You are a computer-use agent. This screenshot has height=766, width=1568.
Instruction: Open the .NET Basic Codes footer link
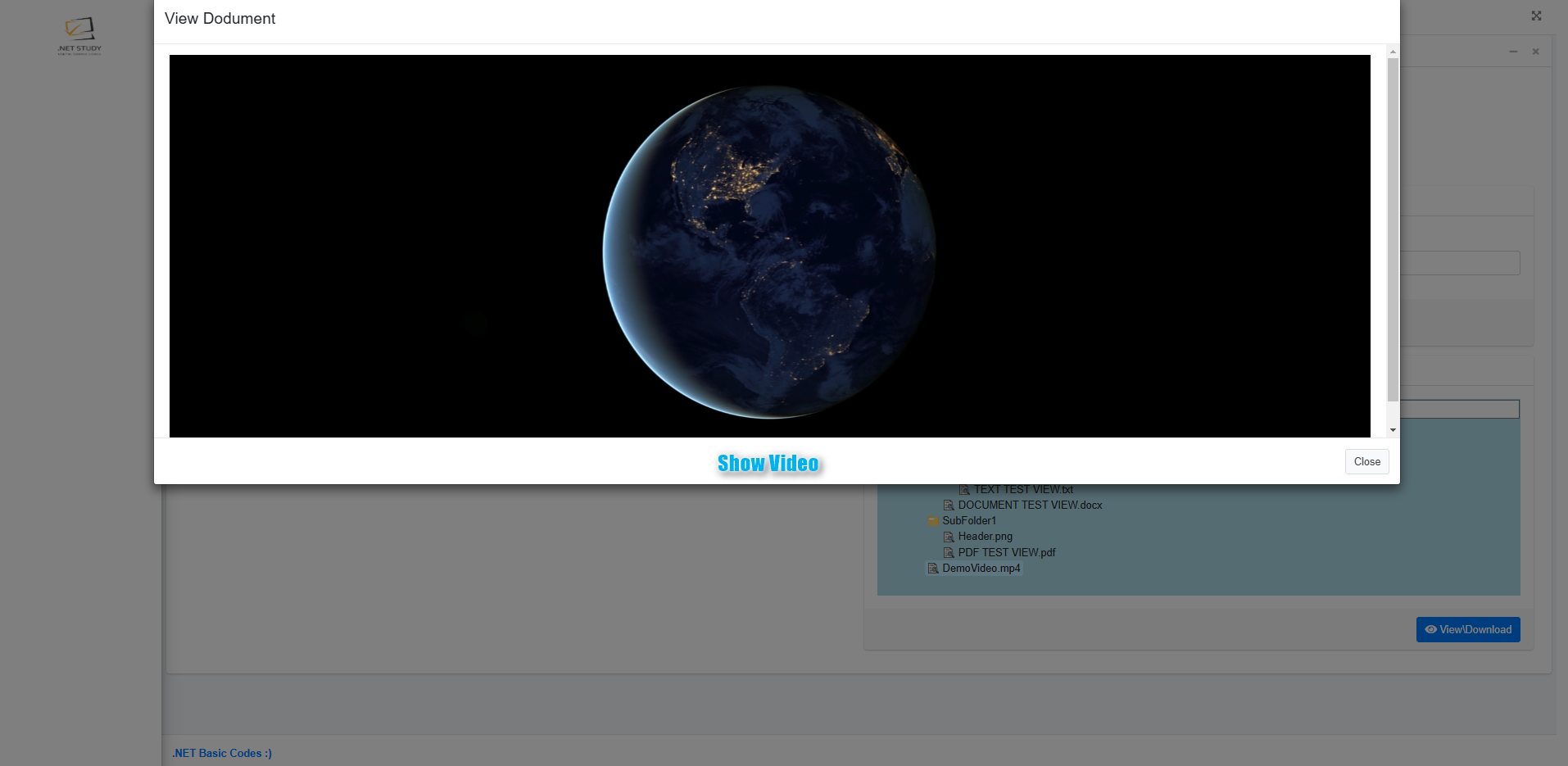click(x=222, y=753)
